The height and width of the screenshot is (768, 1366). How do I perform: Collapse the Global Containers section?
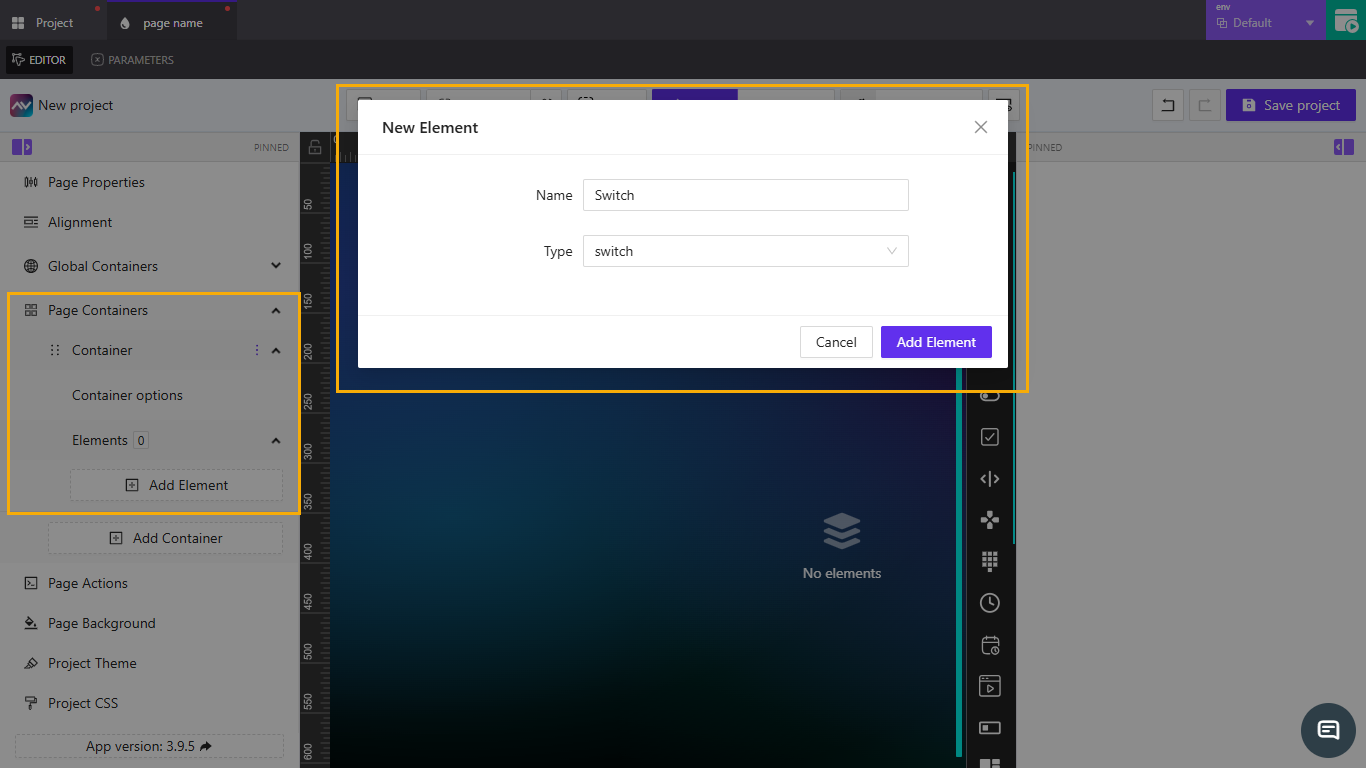tap(276, 265)
